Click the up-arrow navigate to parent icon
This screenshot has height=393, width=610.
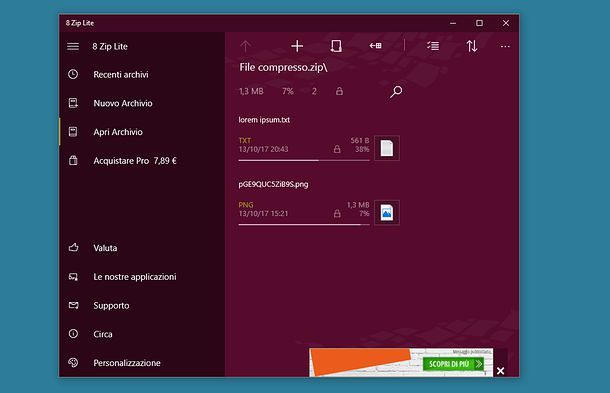(x=245, y=46)
